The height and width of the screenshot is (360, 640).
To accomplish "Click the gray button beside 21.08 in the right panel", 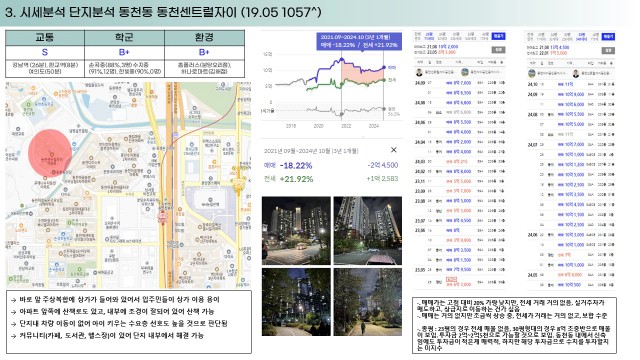I will tap(608, 51).
